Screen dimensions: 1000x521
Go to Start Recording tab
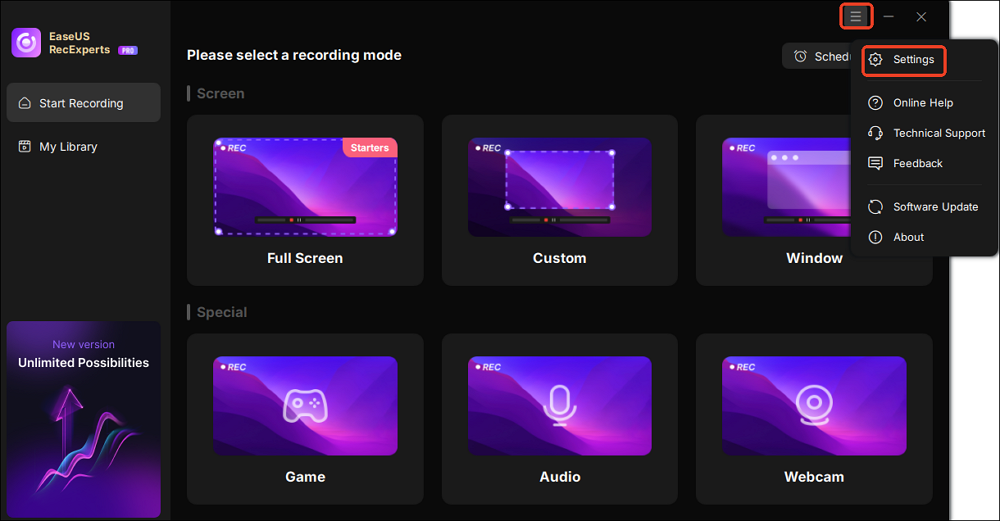pos(84,103)
